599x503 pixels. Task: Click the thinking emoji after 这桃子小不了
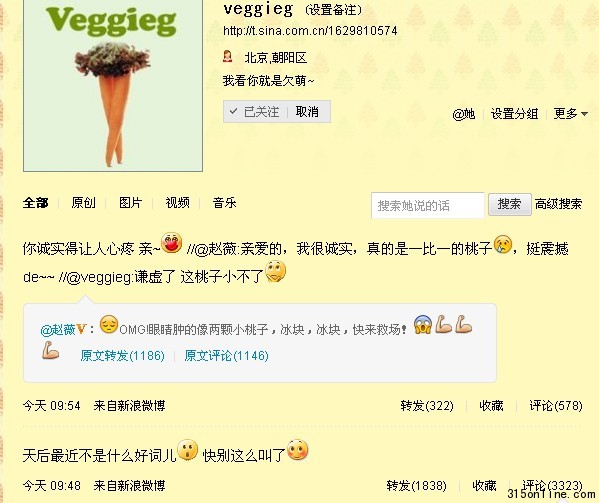click(276, 272)
